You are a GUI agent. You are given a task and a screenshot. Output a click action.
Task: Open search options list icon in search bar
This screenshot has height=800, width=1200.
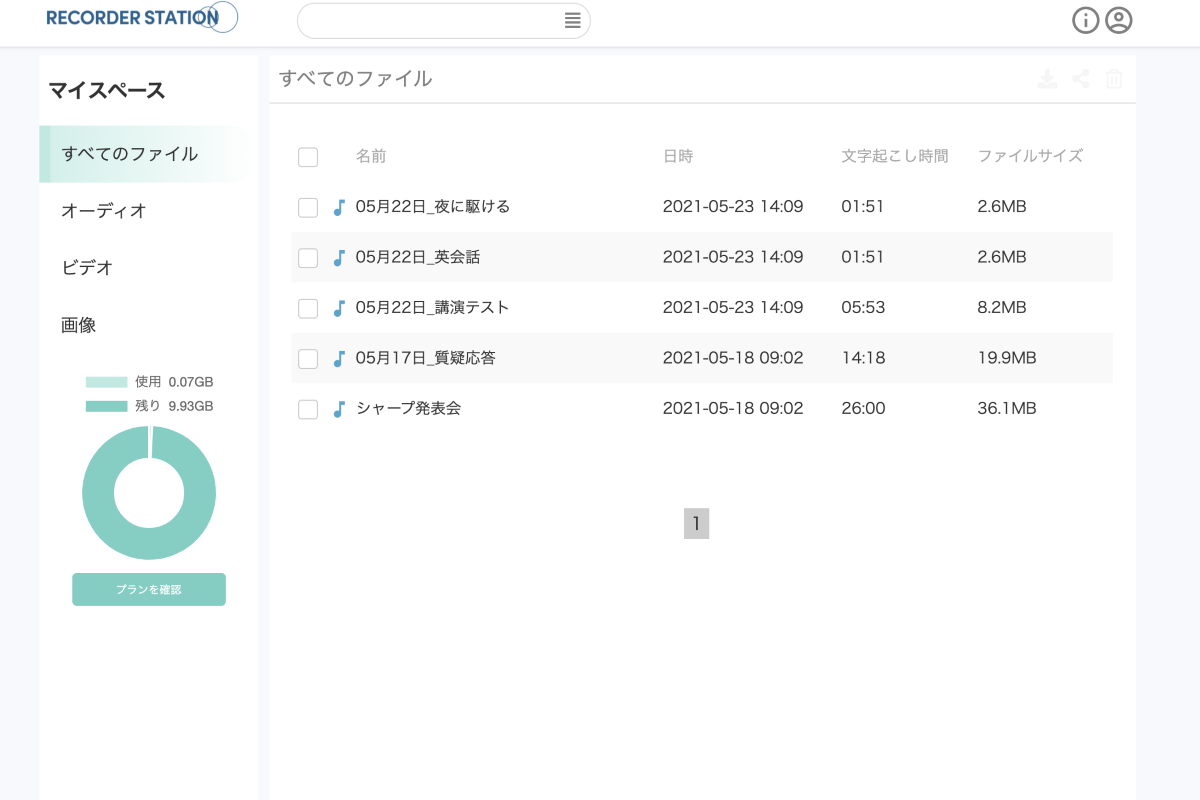(572, 20)
